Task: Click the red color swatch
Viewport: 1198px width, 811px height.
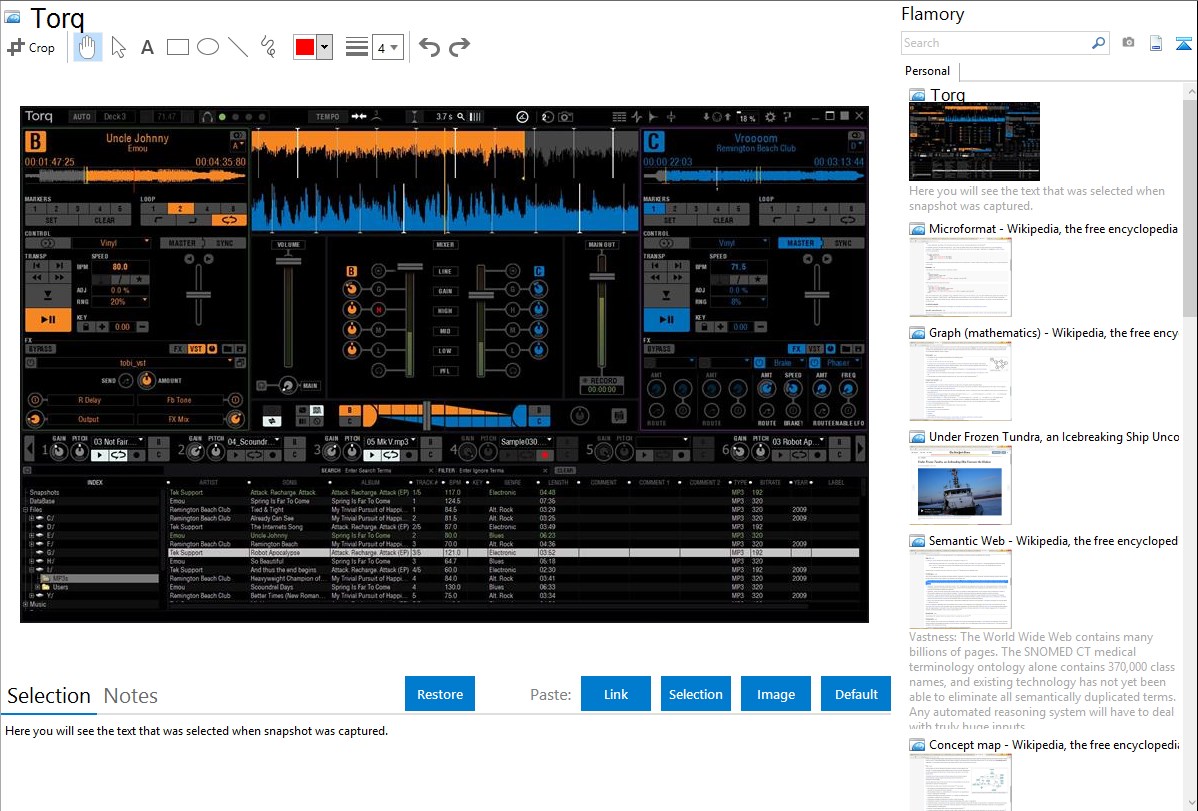Action: pos(304,47)
